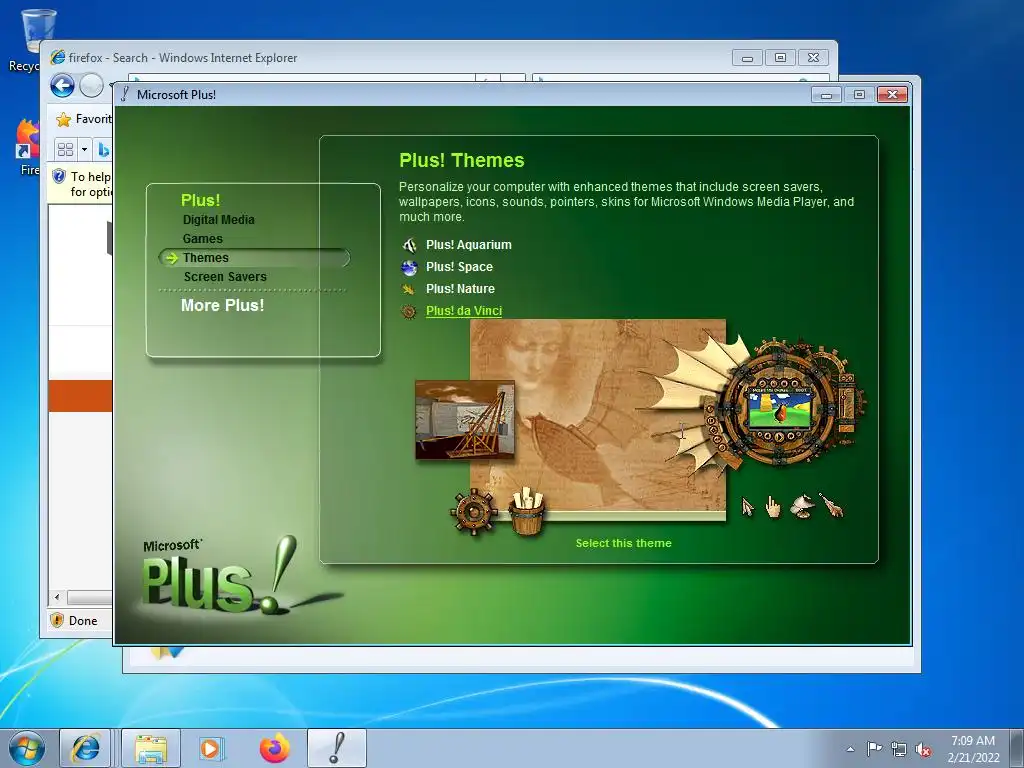Click Forward button in Internet Explorer
Image resolution: width=1024 pixels, height=768 pixels.
91,86
